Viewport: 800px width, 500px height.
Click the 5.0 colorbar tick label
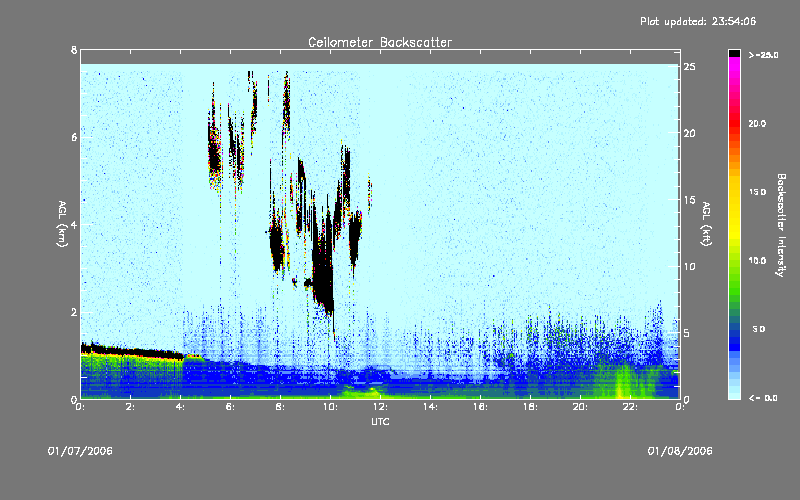pos(759,329)
